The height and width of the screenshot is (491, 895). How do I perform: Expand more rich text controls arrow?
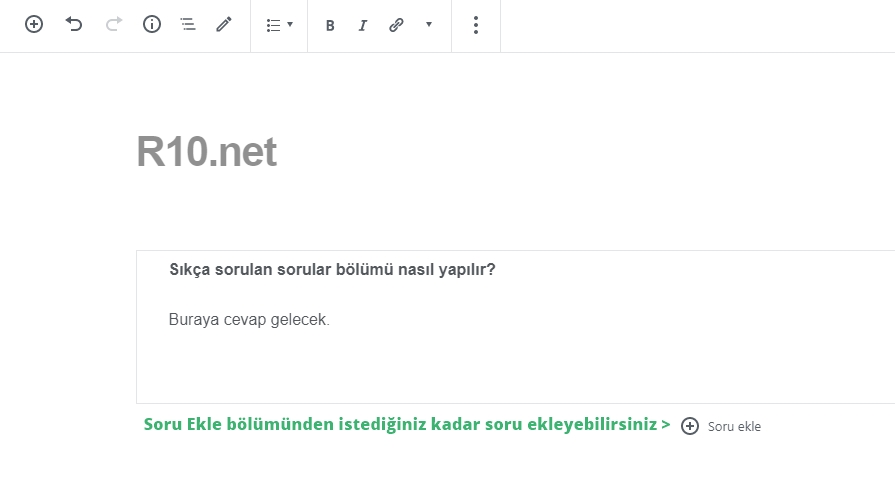coord(429,25)
